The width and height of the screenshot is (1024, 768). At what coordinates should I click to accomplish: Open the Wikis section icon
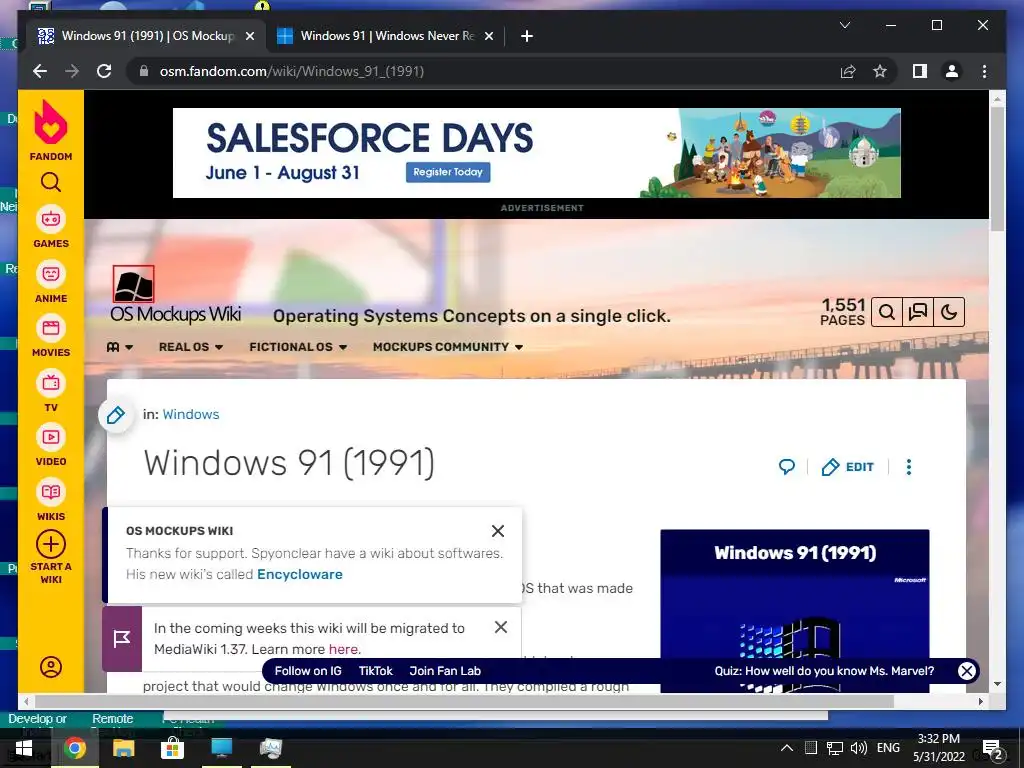[x=51, y=492]
